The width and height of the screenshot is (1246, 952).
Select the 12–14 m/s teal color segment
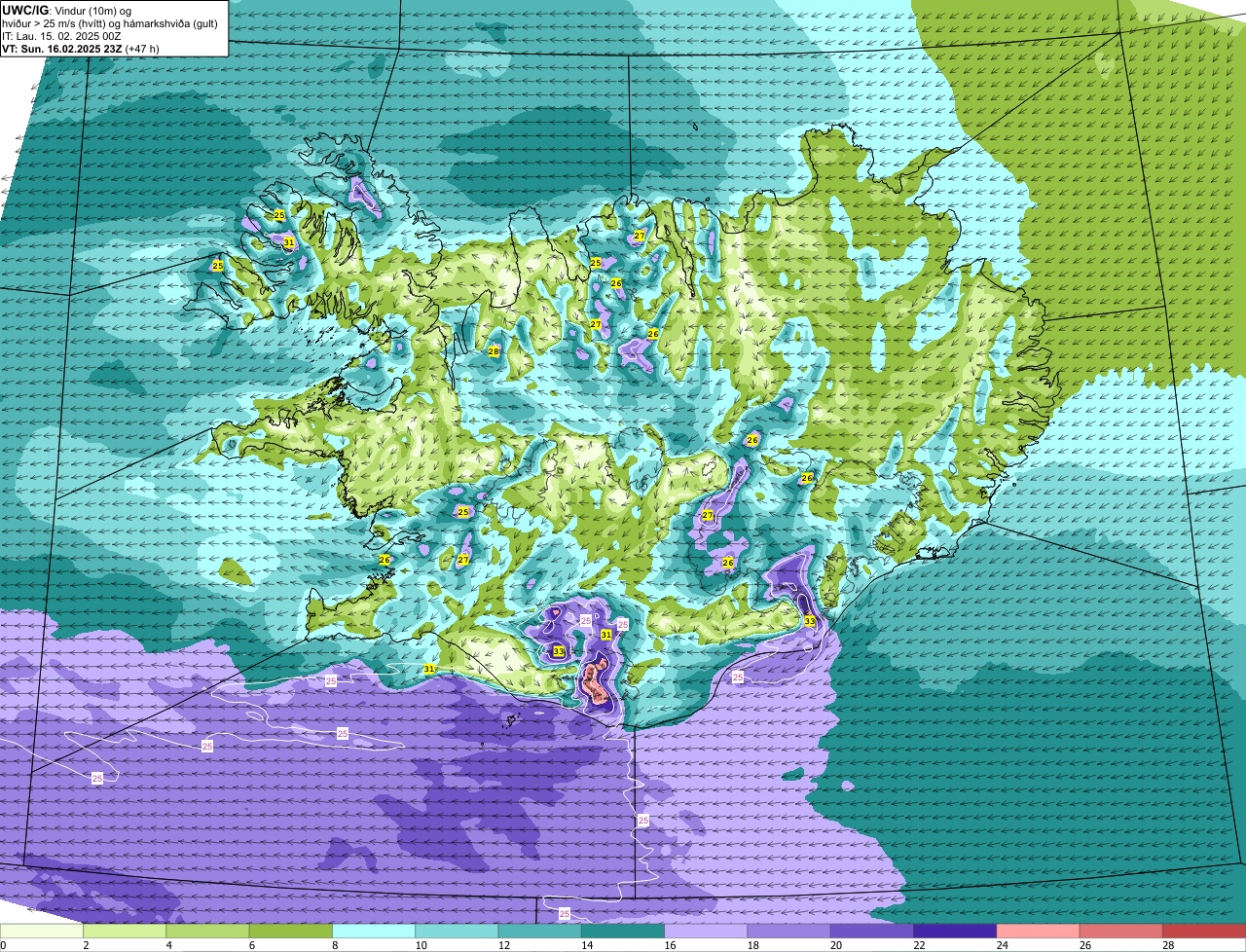[540, 932]
